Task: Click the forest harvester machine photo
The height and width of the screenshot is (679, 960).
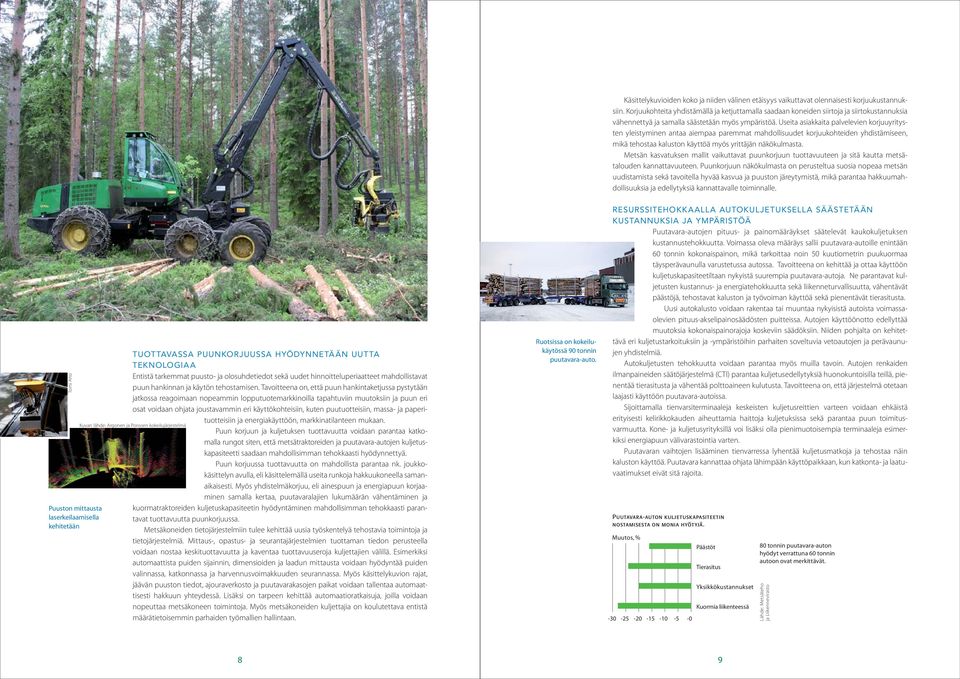Action: pos(214,160)
